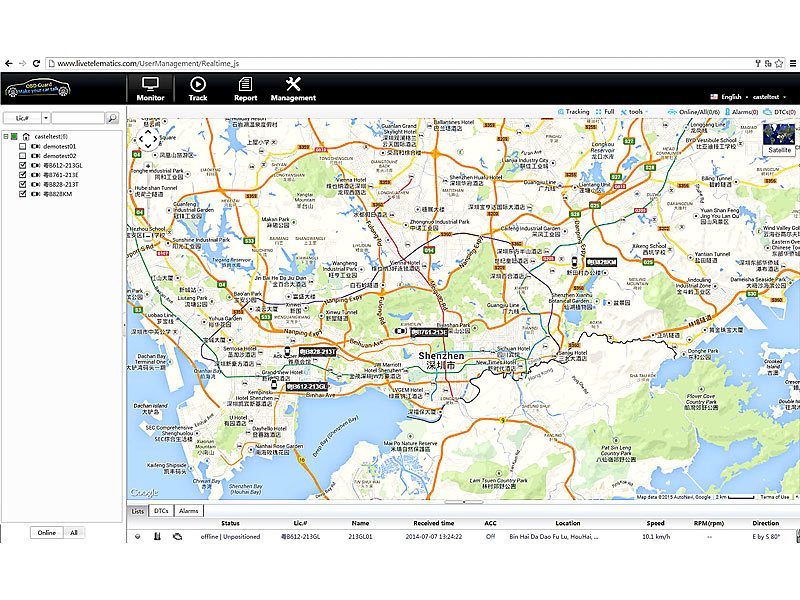The image size is (800, 600).
Task: Click the castelfest home group icon
Action: (x=26, y=137)
